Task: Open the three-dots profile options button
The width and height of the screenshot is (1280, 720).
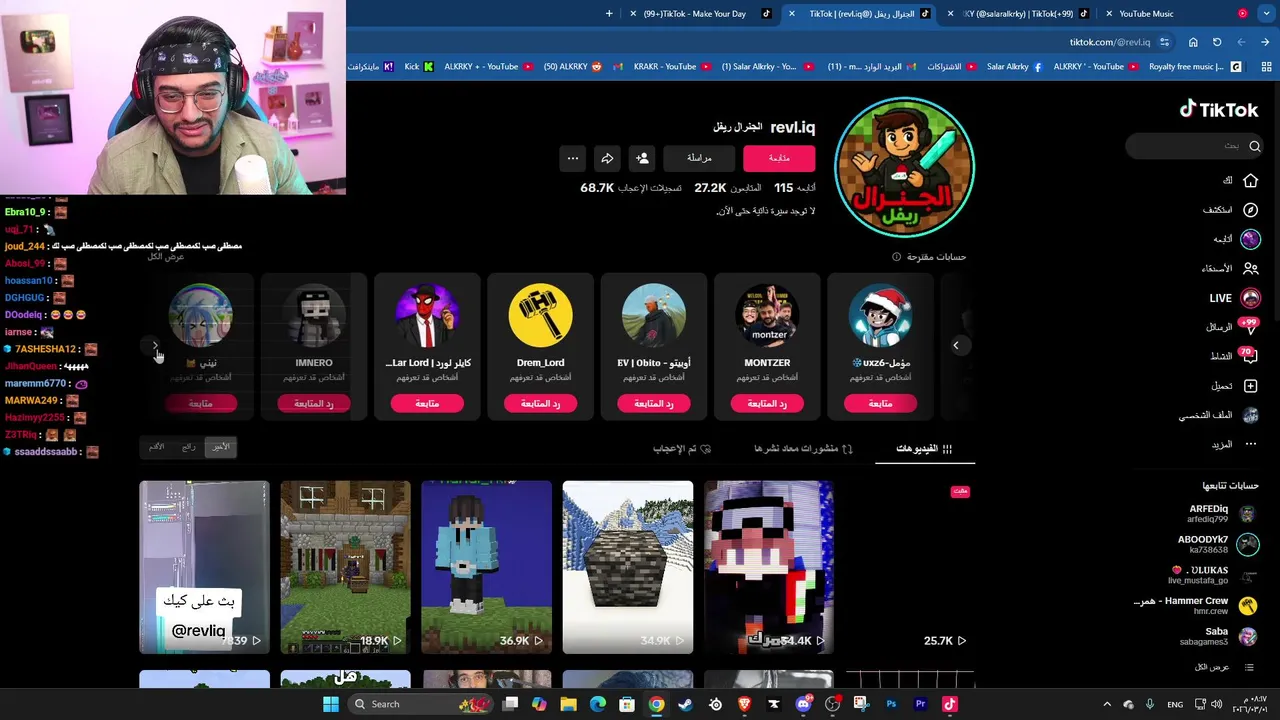Action: coord(572,158)
